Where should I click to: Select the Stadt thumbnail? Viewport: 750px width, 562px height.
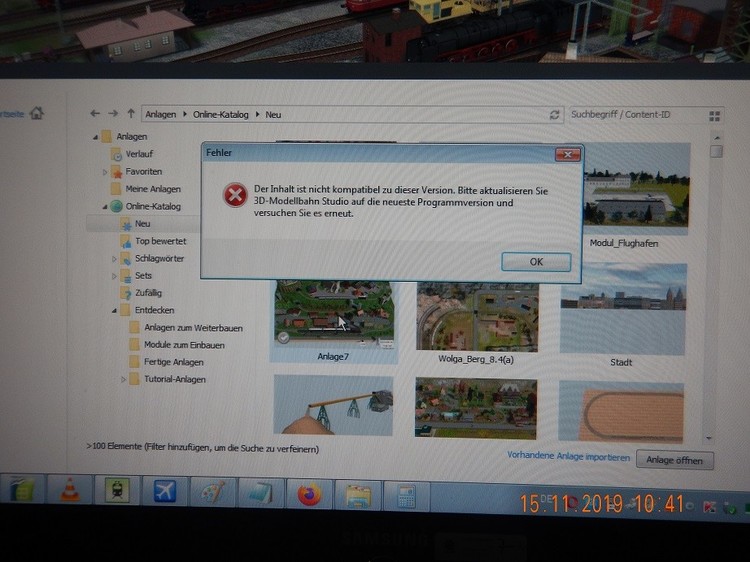click(623, 309)
